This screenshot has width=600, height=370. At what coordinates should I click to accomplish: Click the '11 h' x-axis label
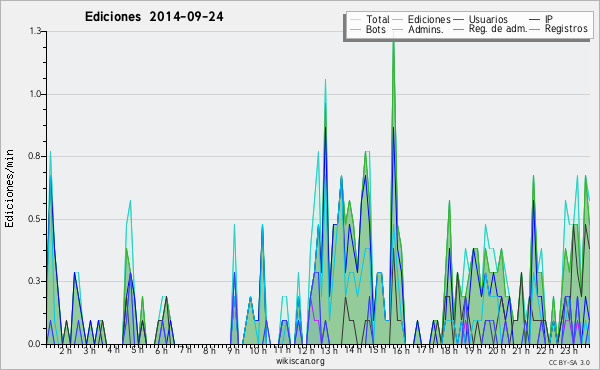coord(282,350)
